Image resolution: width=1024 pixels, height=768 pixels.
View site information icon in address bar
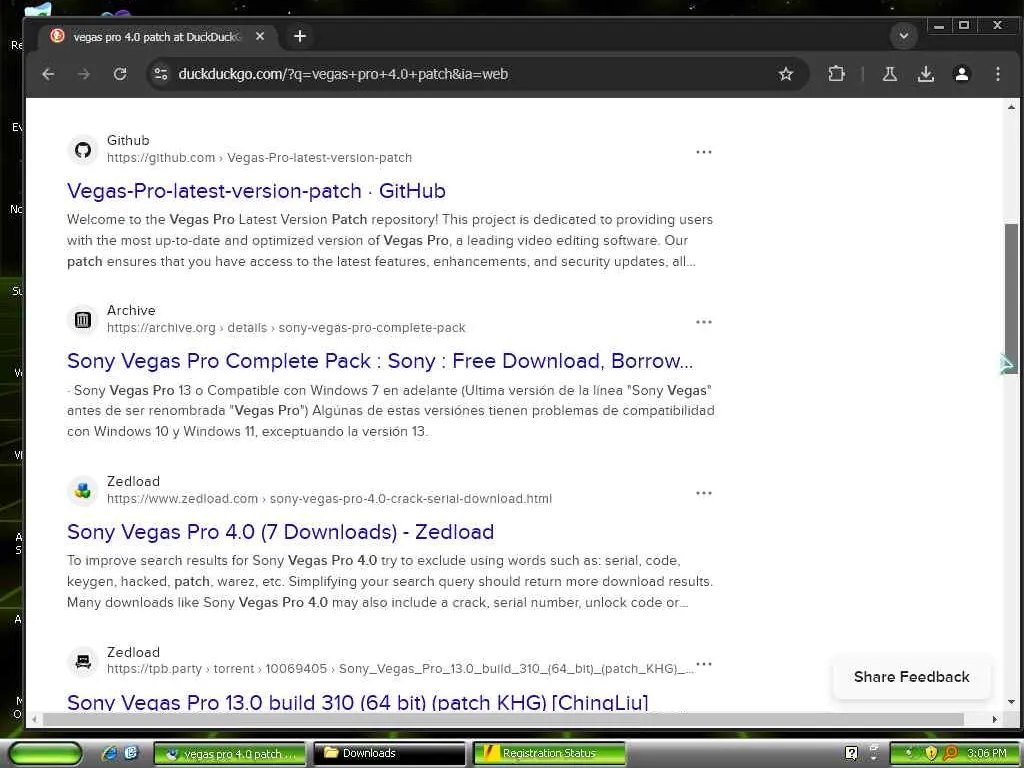161,74
